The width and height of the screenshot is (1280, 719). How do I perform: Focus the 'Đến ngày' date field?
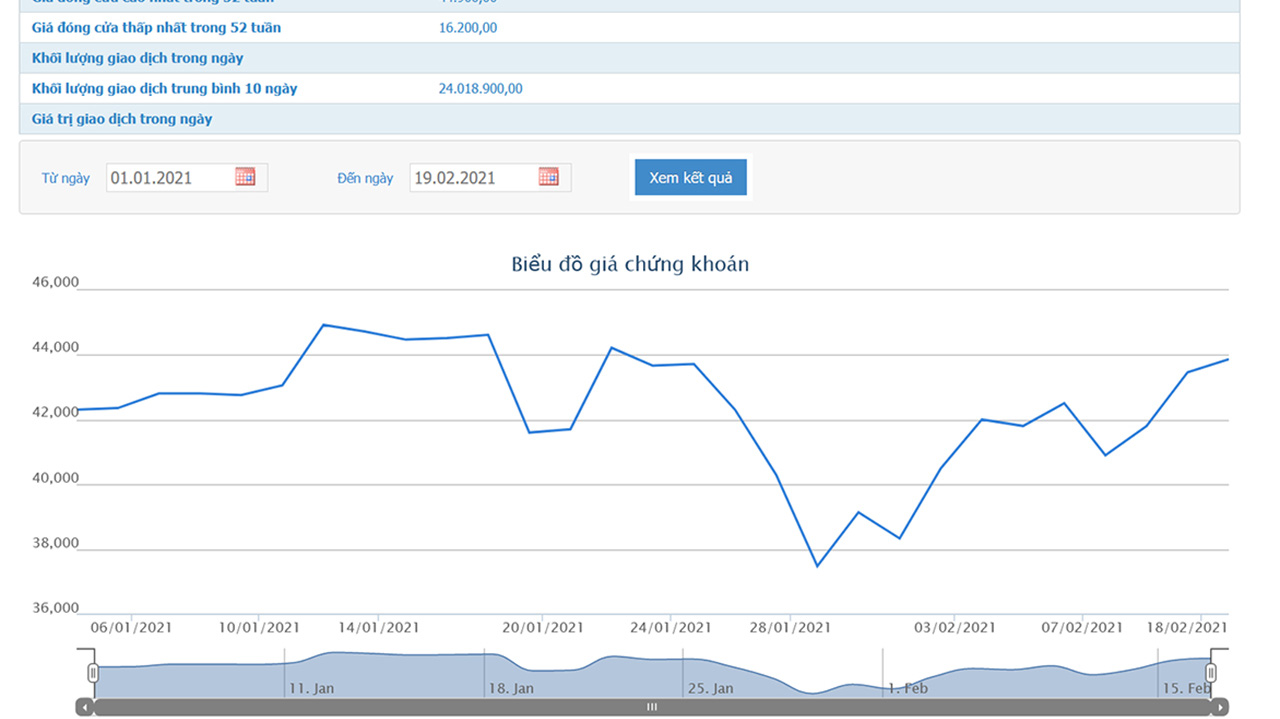(472, 178)
